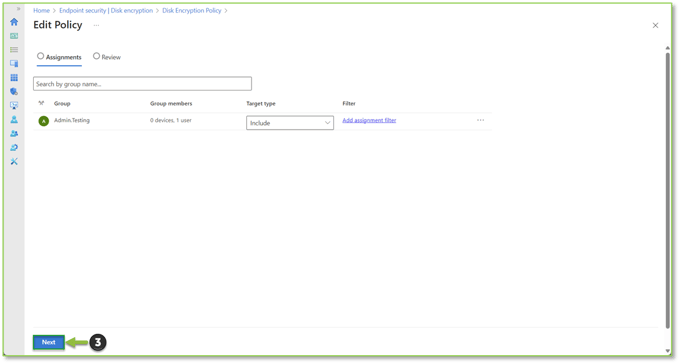Open row options for Admin.Testing group
680x364 pixels.
[481, 120]
